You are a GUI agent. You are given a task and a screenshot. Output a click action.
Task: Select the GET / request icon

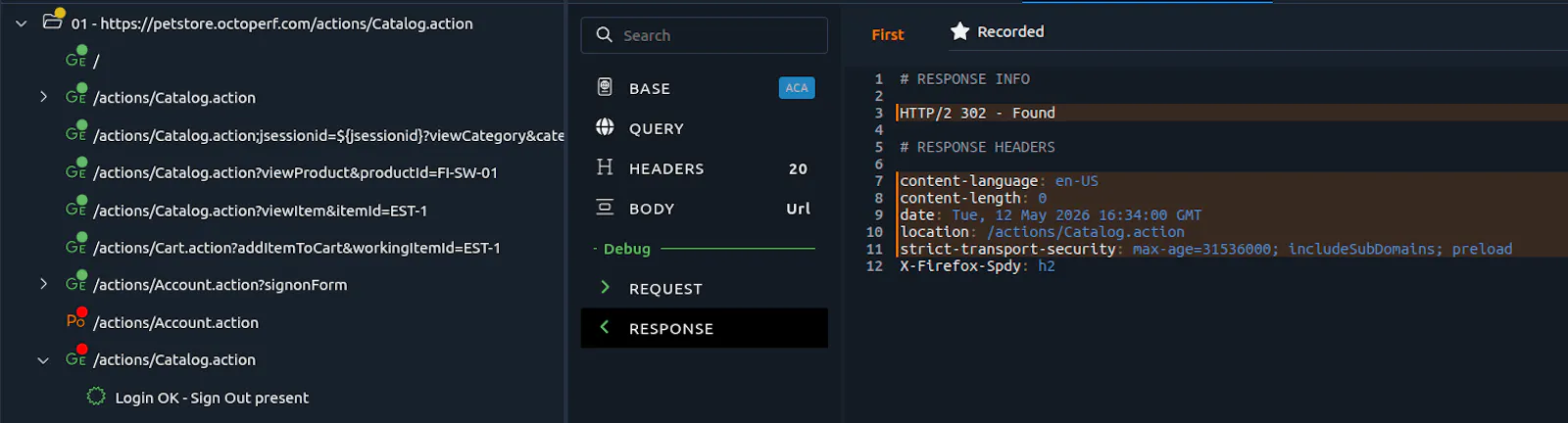75,59
